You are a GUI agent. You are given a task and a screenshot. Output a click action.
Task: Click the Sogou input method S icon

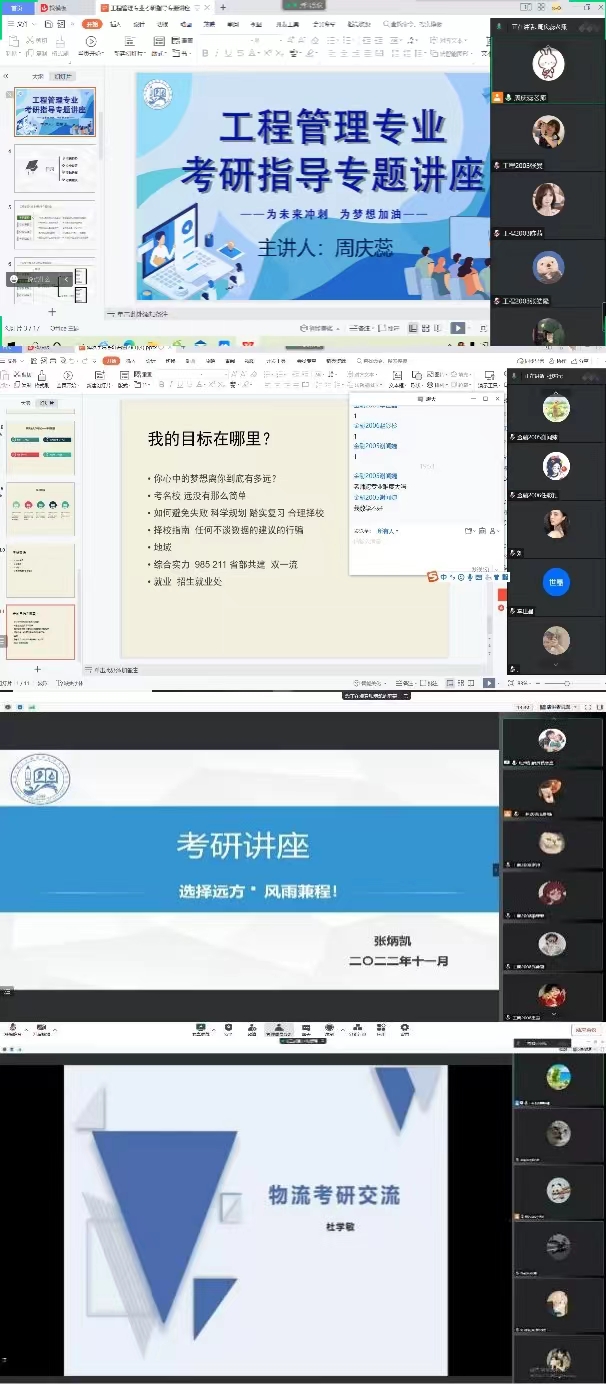tap(432, 577)
